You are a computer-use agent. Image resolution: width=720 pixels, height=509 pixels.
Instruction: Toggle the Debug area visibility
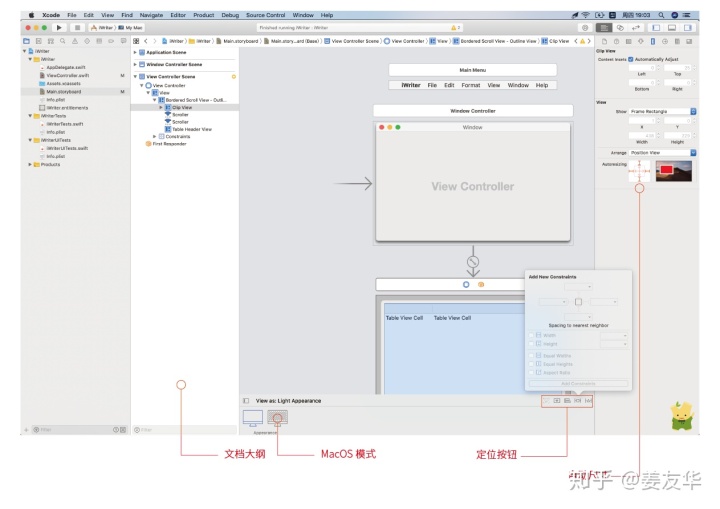pyautogui.click(x=671, y=28)
